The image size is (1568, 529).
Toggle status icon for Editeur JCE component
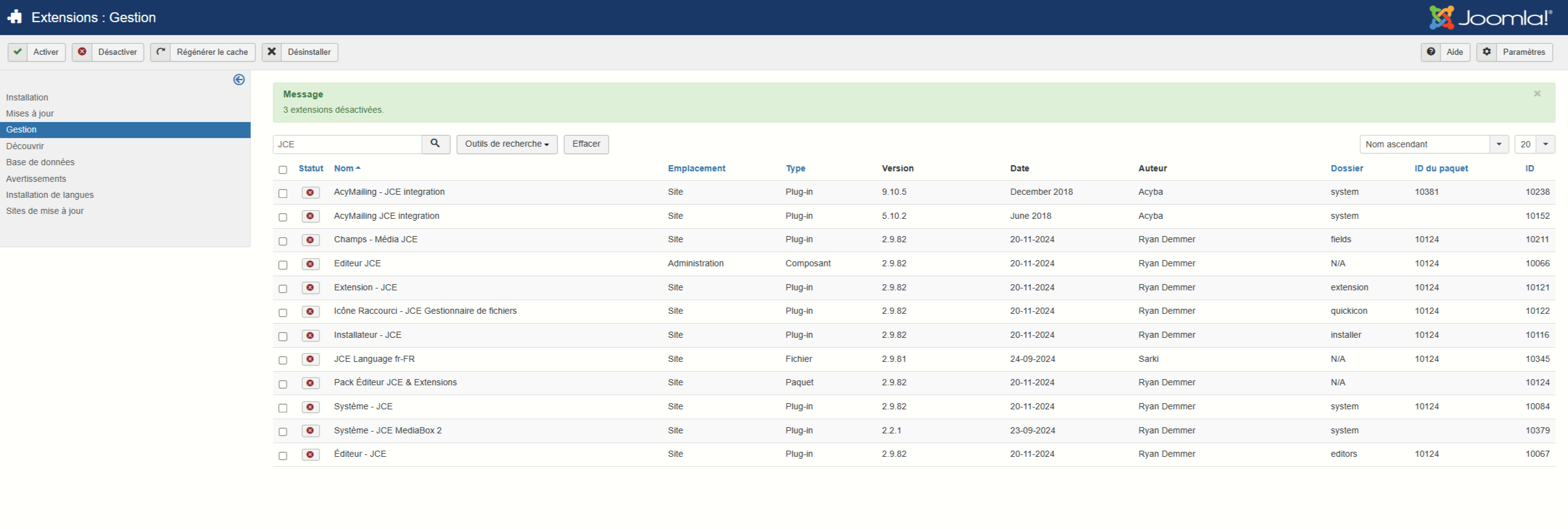[311, 264]
